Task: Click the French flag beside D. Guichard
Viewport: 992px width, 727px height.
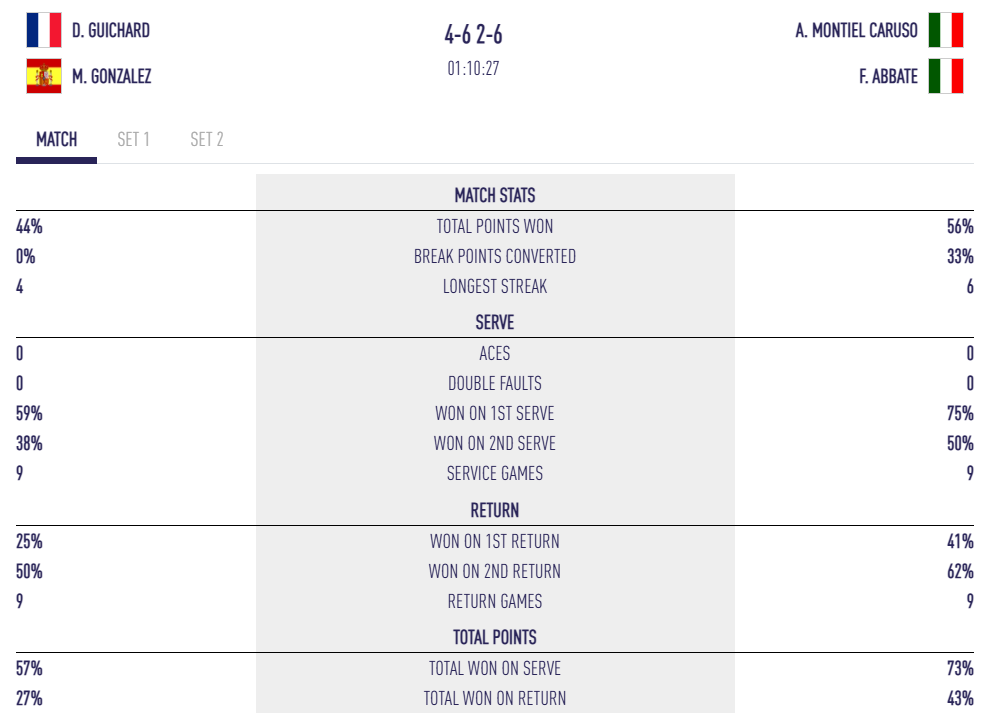Action: click(44, 30)
